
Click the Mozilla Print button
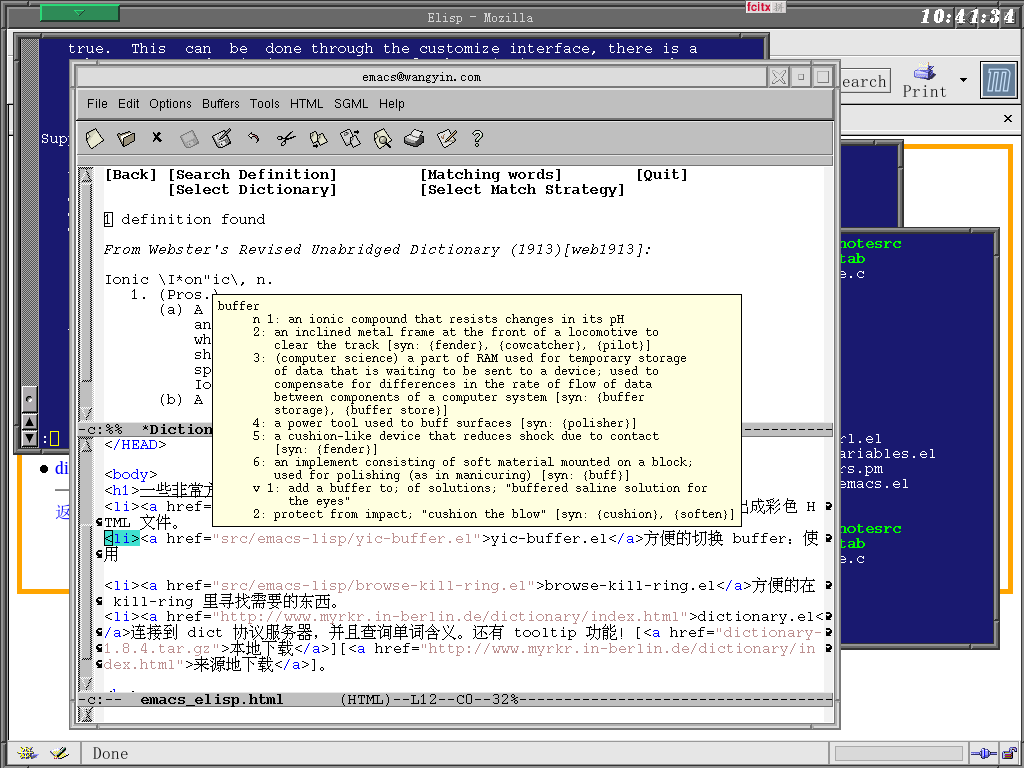924,80
